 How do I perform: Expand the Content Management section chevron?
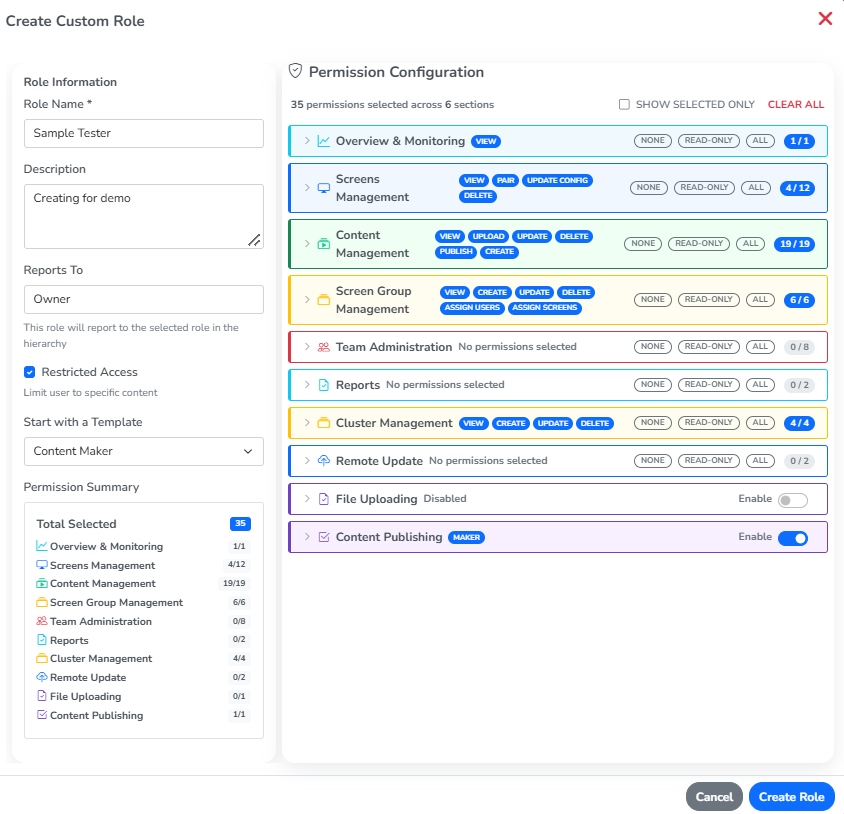point(307,244)
